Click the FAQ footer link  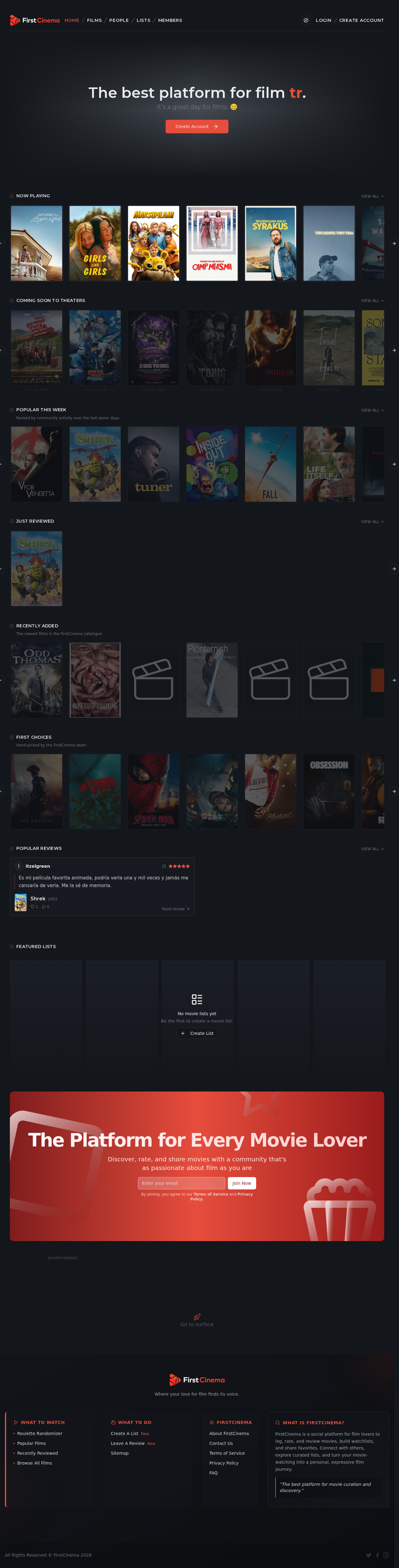(x=213, y=1473)
